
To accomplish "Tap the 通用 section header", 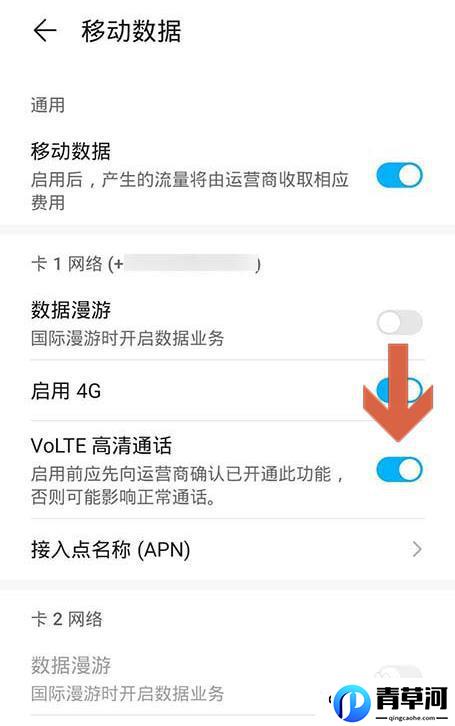I will (x=48, y=105).
